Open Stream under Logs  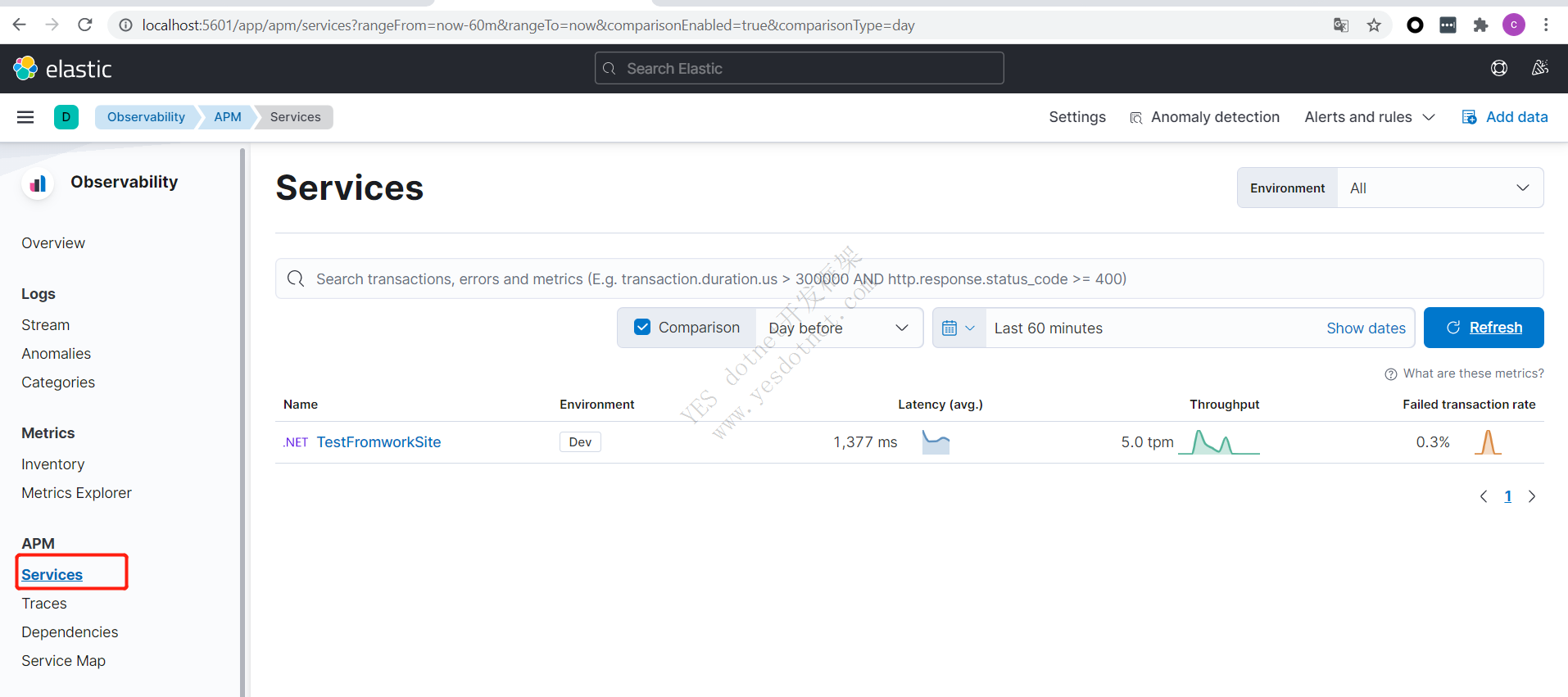point(46,325)
